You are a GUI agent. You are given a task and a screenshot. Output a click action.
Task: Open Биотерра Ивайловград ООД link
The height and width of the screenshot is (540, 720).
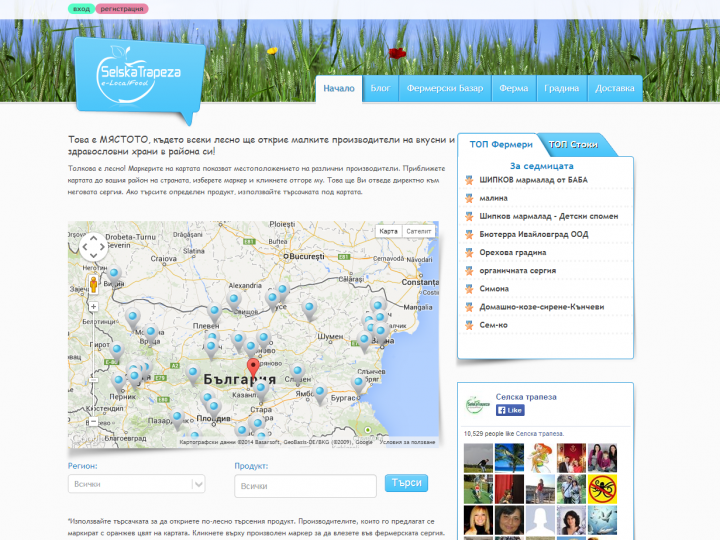pyautogui.click(x=534, y=235)
